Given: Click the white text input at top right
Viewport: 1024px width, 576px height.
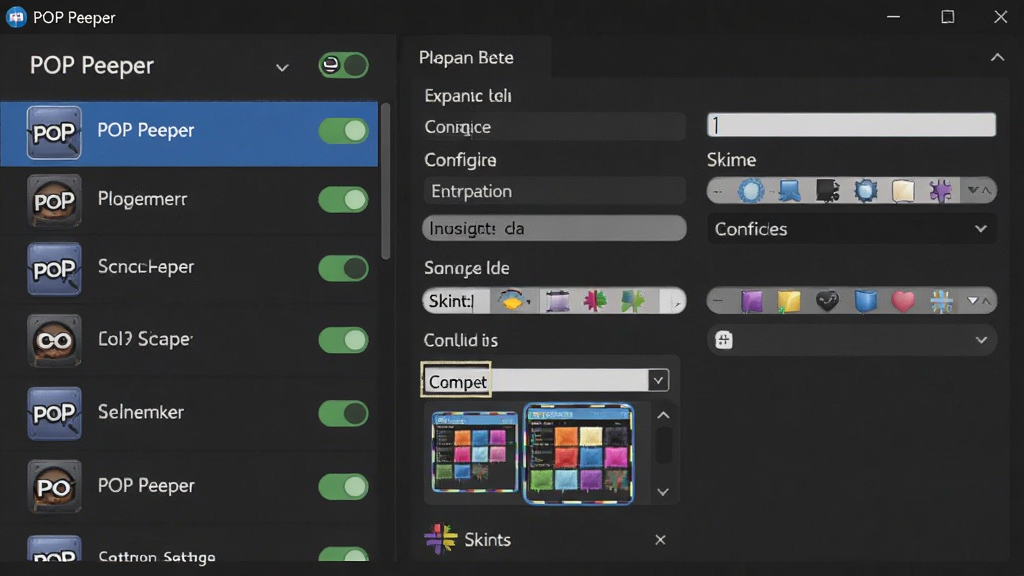Looking at the screenshot, I should click(852, 125).
